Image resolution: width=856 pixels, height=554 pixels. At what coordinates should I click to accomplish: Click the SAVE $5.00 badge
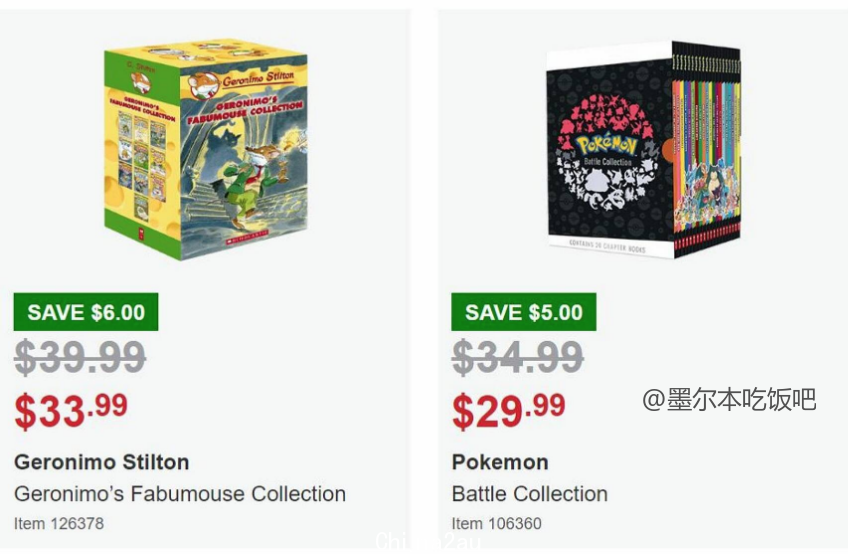524,312
